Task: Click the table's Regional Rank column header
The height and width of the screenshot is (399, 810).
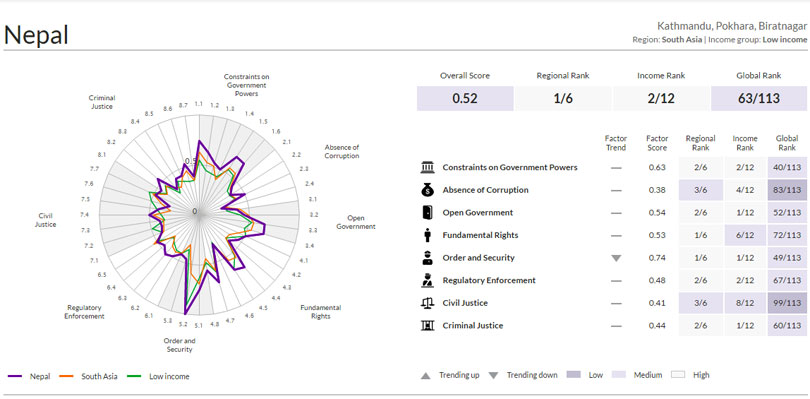Action: (700, 143)
